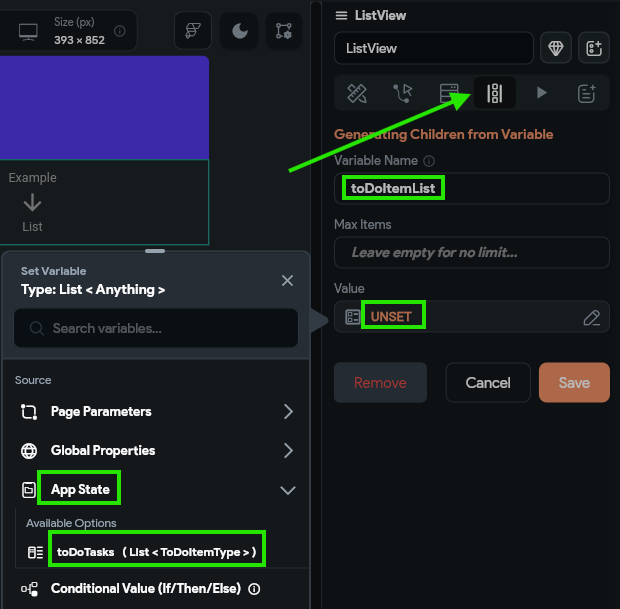The image size is (620, 609).
Task: Click the ListView widget name field
Action: click(434, 48)
